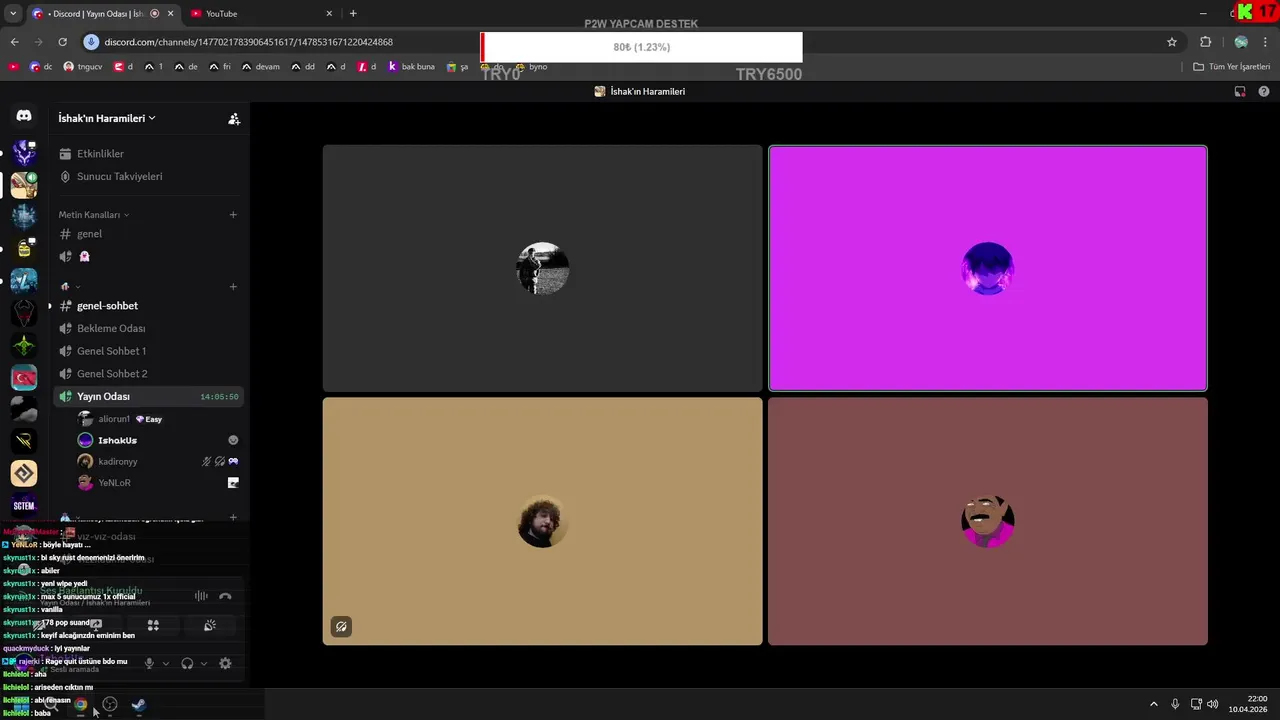Toggle microphone mute in user panel
Screen dimensions: 1280x720
[x=149, y=663]
